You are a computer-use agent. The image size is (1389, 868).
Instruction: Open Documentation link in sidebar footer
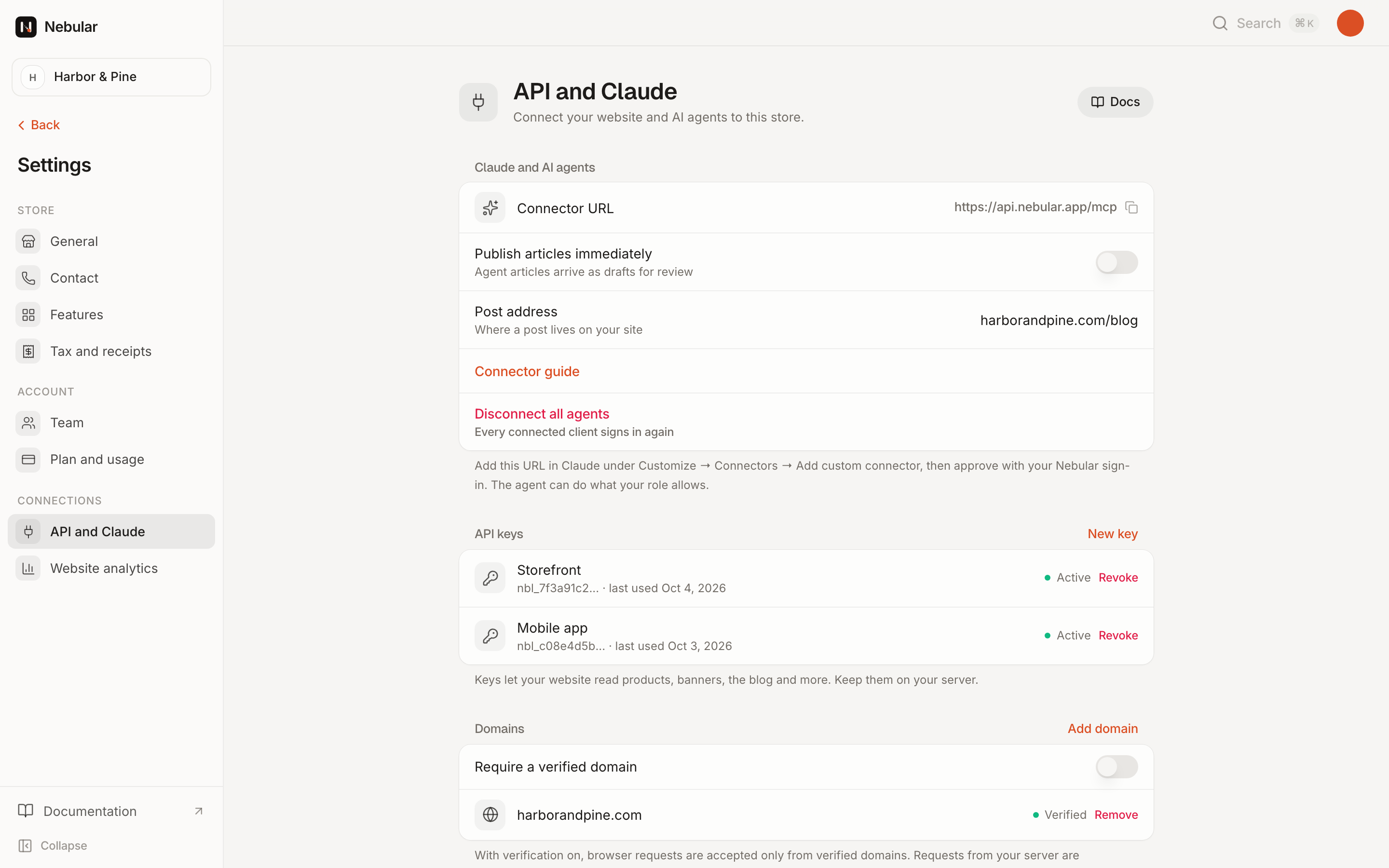pos(111,811)
